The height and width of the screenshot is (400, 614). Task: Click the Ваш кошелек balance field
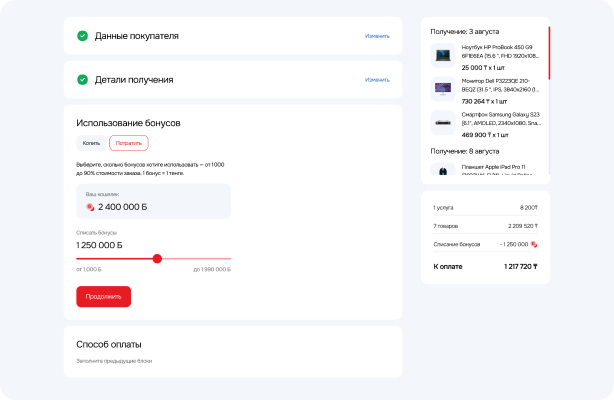[153, 201]
